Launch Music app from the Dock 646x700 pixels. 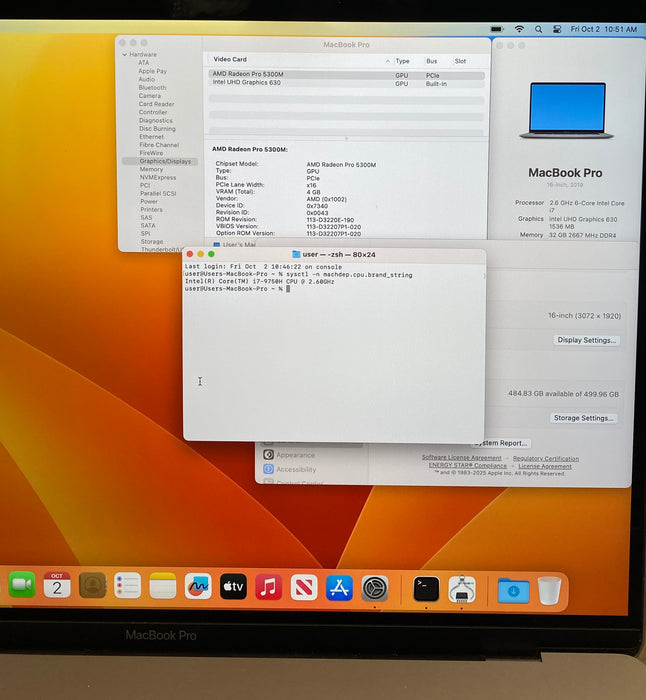click(x=268, y=587)
